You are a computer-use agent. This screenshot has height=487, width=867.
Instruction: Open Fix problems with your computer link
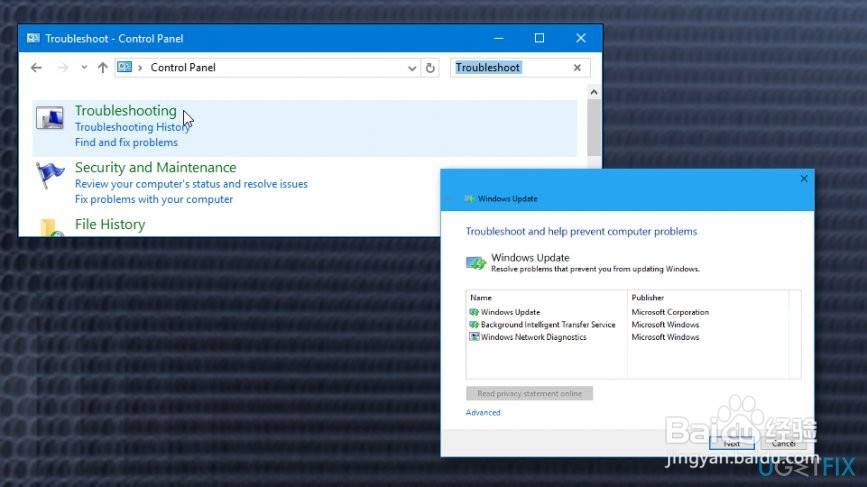tap(154, 200)
